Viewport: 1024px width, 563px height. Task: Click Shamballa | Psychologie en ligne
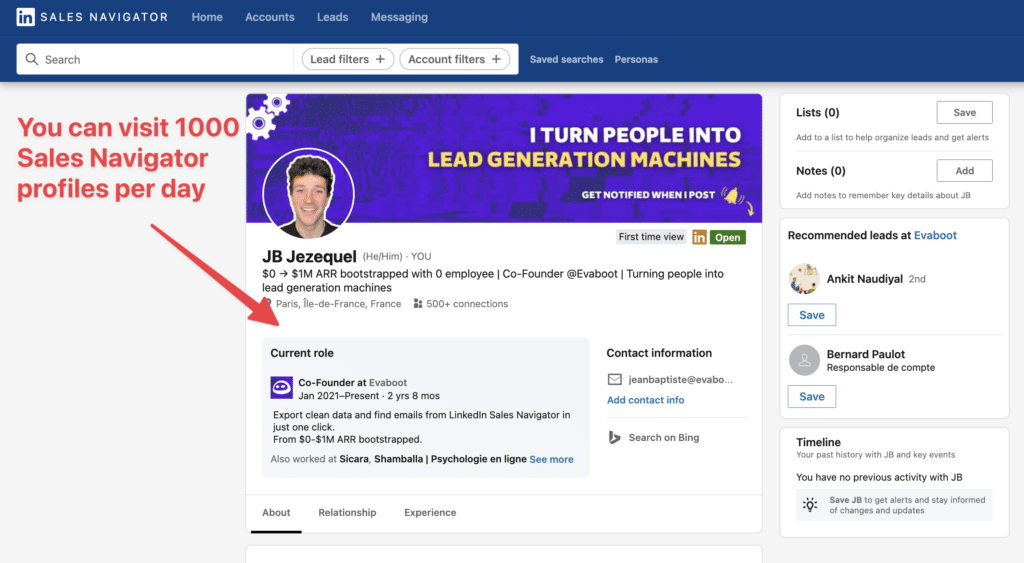point(451,459)
